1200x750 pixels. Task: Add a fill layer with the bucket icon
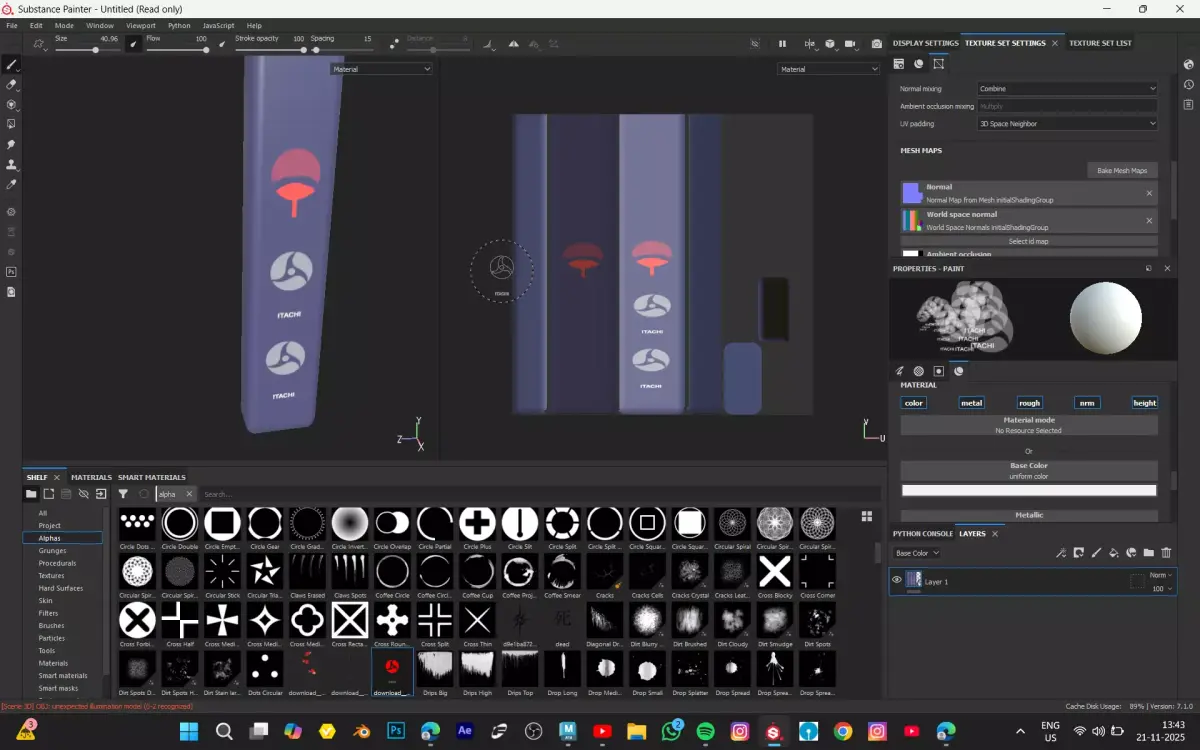(x=1113, y=553)
